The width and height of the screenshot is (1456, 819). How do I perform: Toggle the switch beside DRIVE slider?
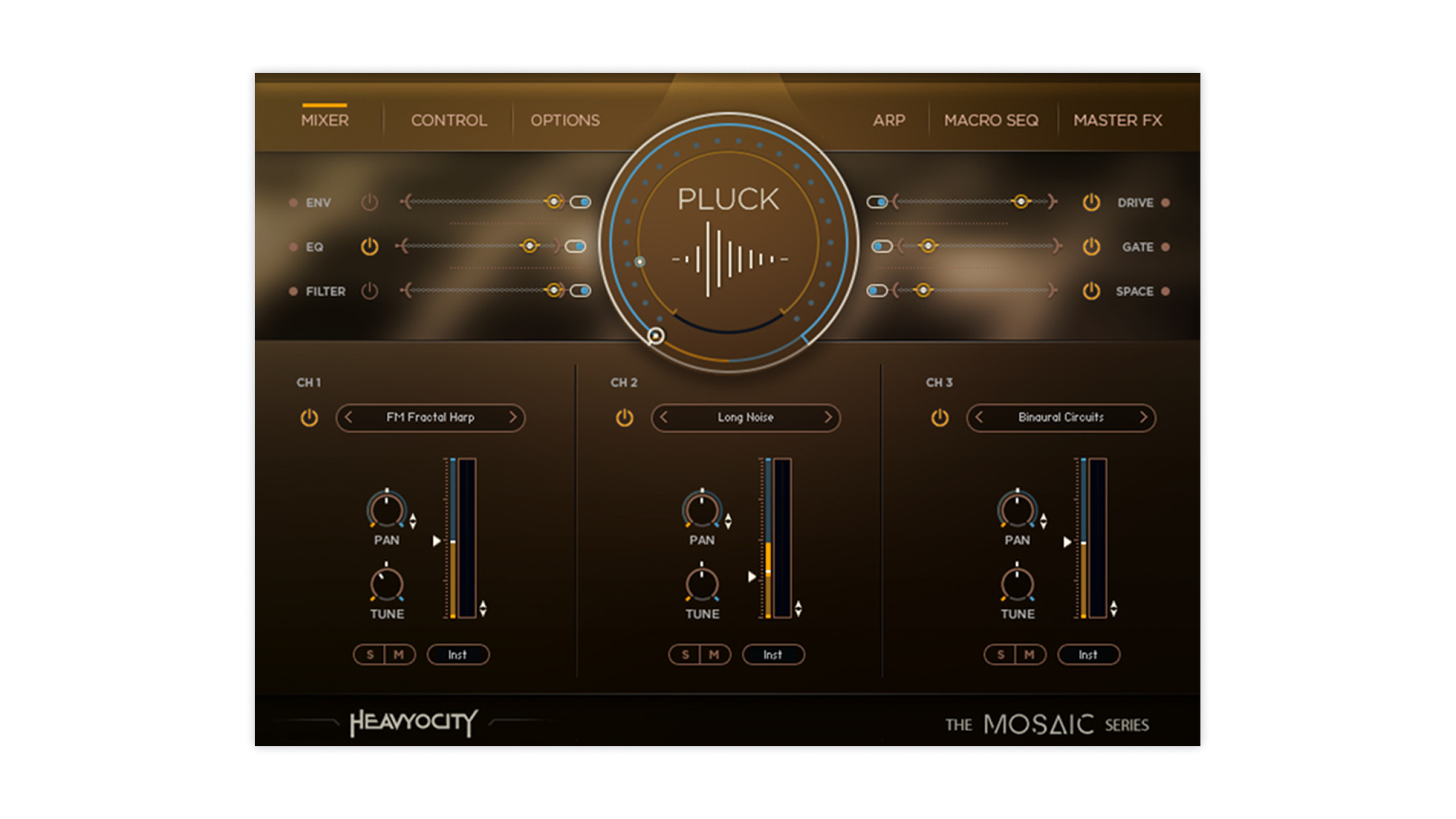click(x=877, y=202)
